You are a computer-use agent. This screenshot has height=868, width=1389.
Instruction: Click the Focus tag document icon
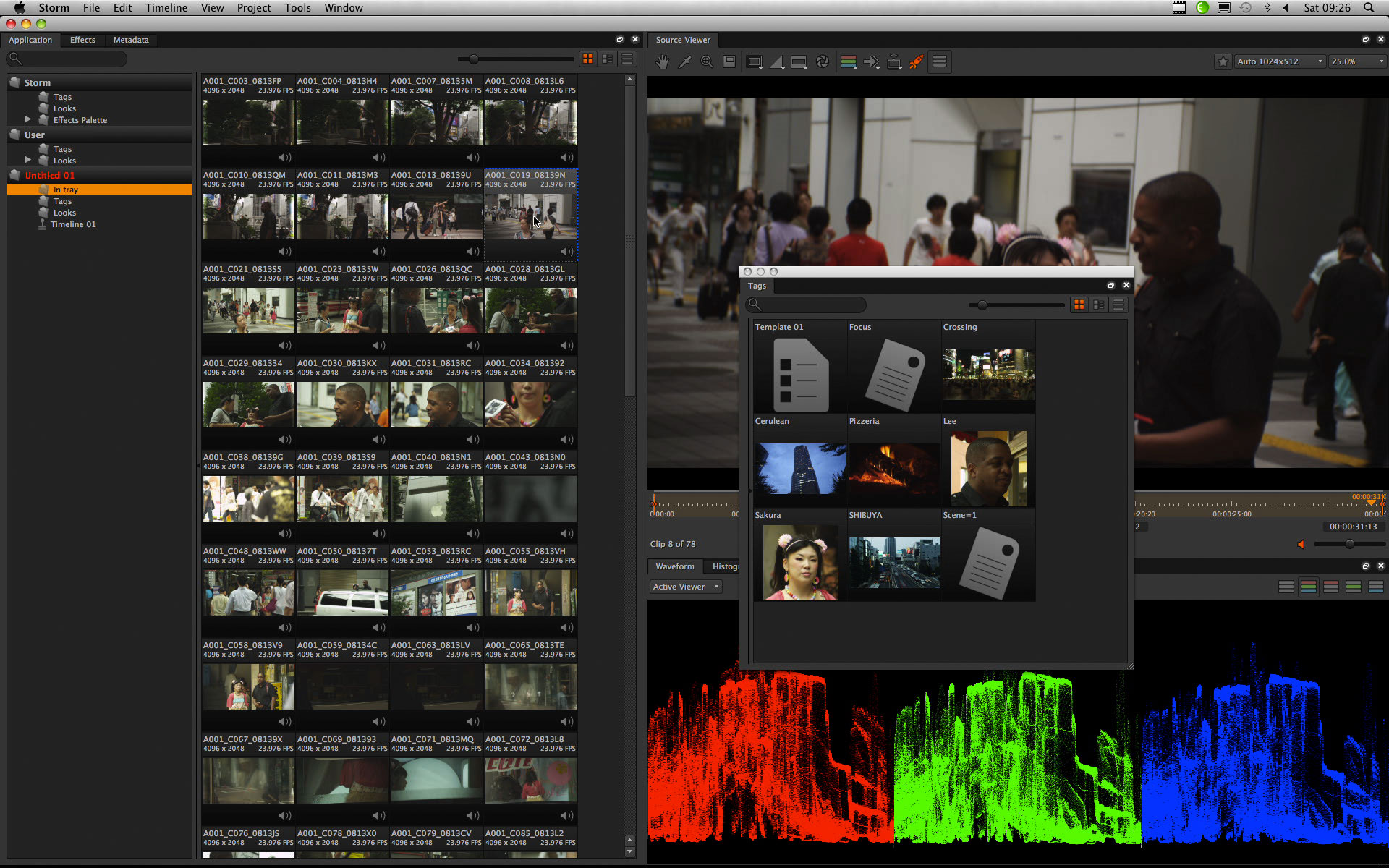pyautogui.click(x=894, y=375)
